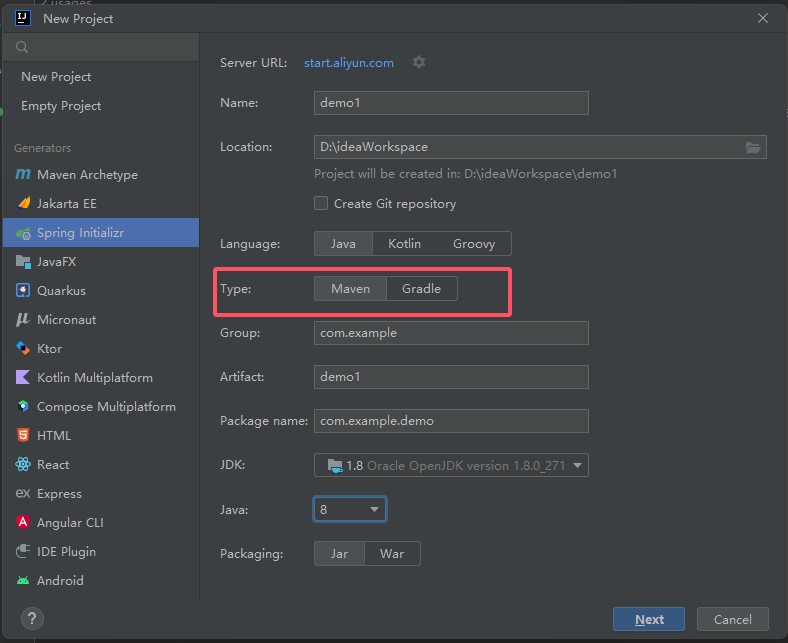Browse for project location folder

pos(753,147)
